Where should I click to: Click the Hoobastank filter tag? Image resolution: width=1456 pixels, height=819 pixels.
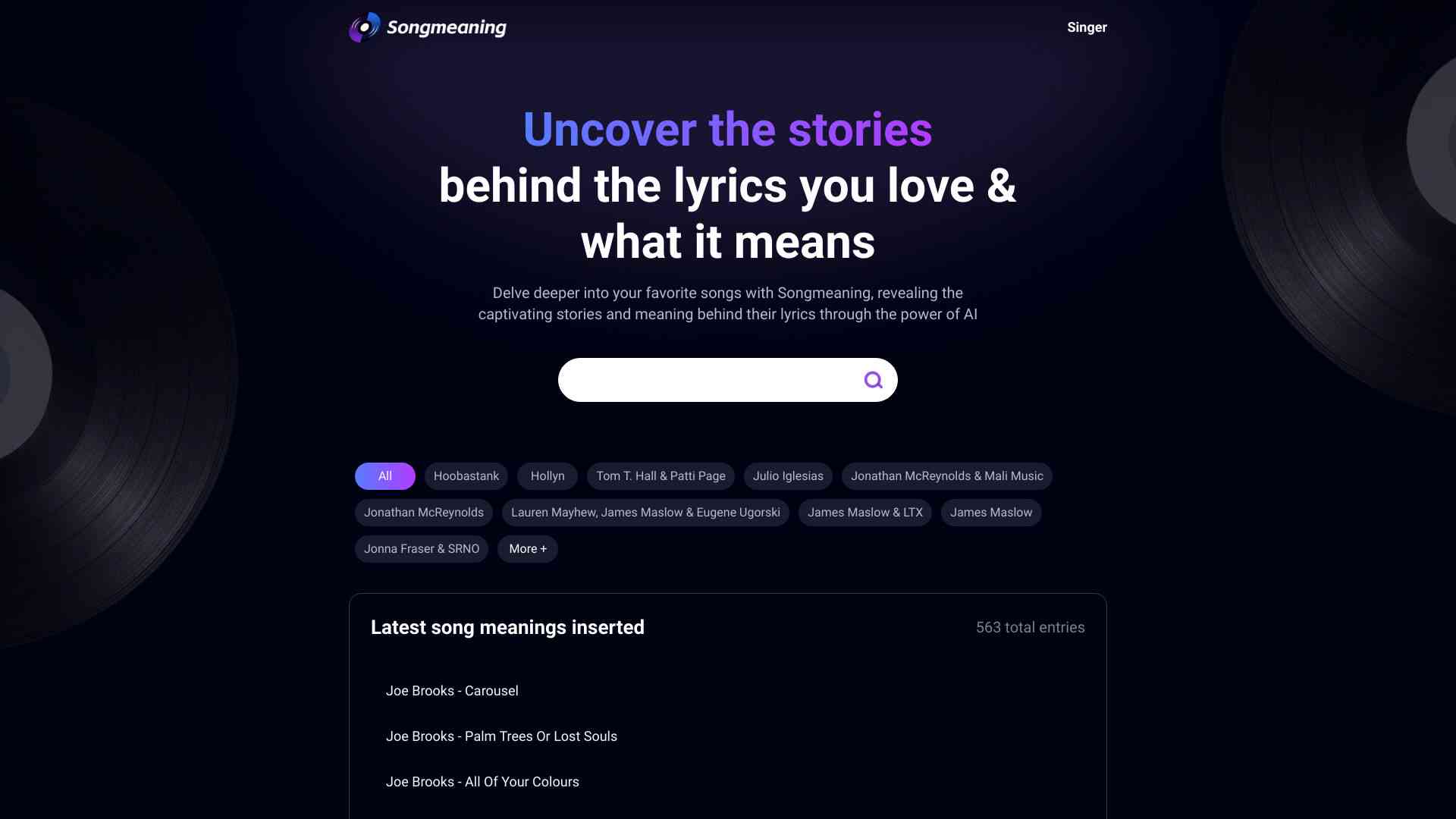pyautogui.click(x=465, y=475)
